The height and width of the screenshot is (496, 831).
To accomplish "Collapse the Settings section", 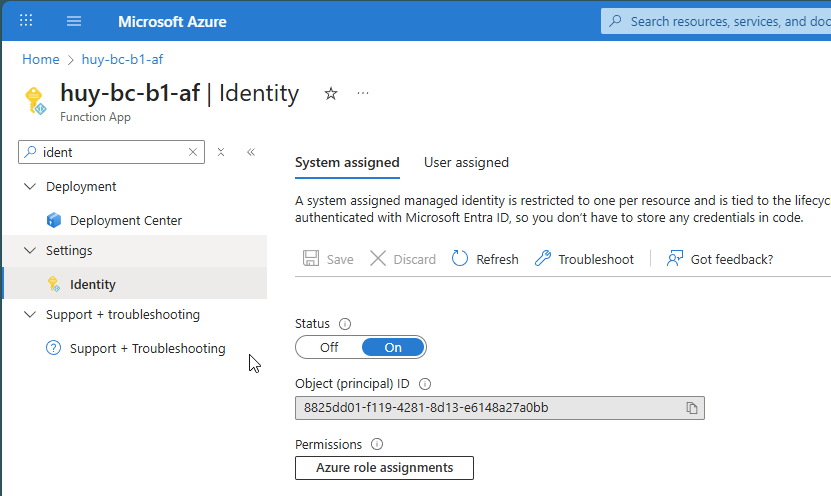I will [x=30, y=250].
